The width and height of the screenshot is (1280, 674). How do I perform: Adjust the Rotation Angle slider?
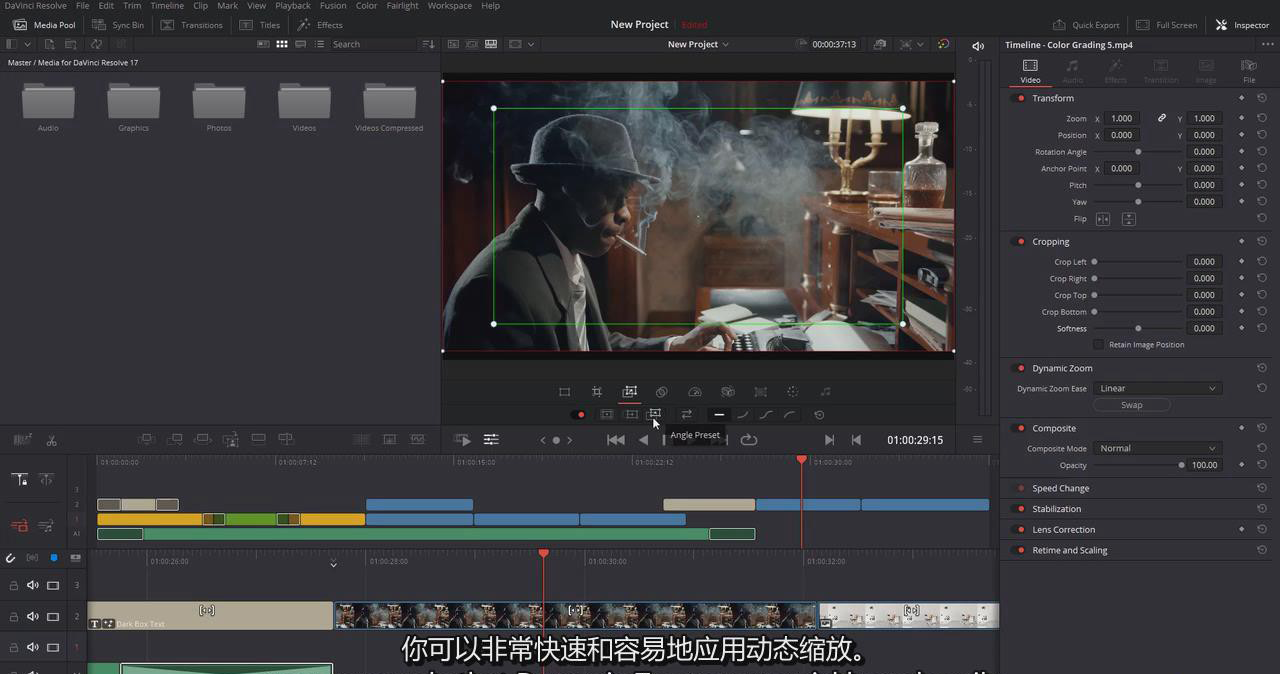click(x=1138, y=152)
